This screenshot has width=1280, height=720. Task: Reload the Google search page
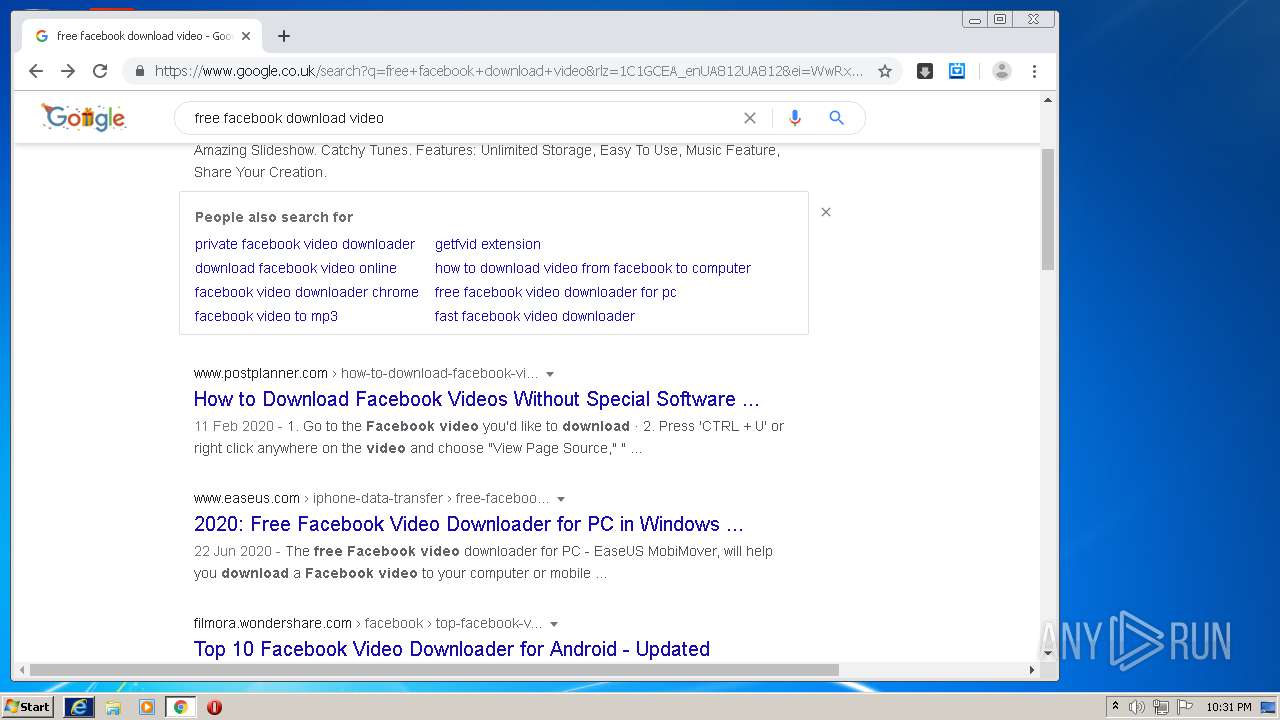100,71
